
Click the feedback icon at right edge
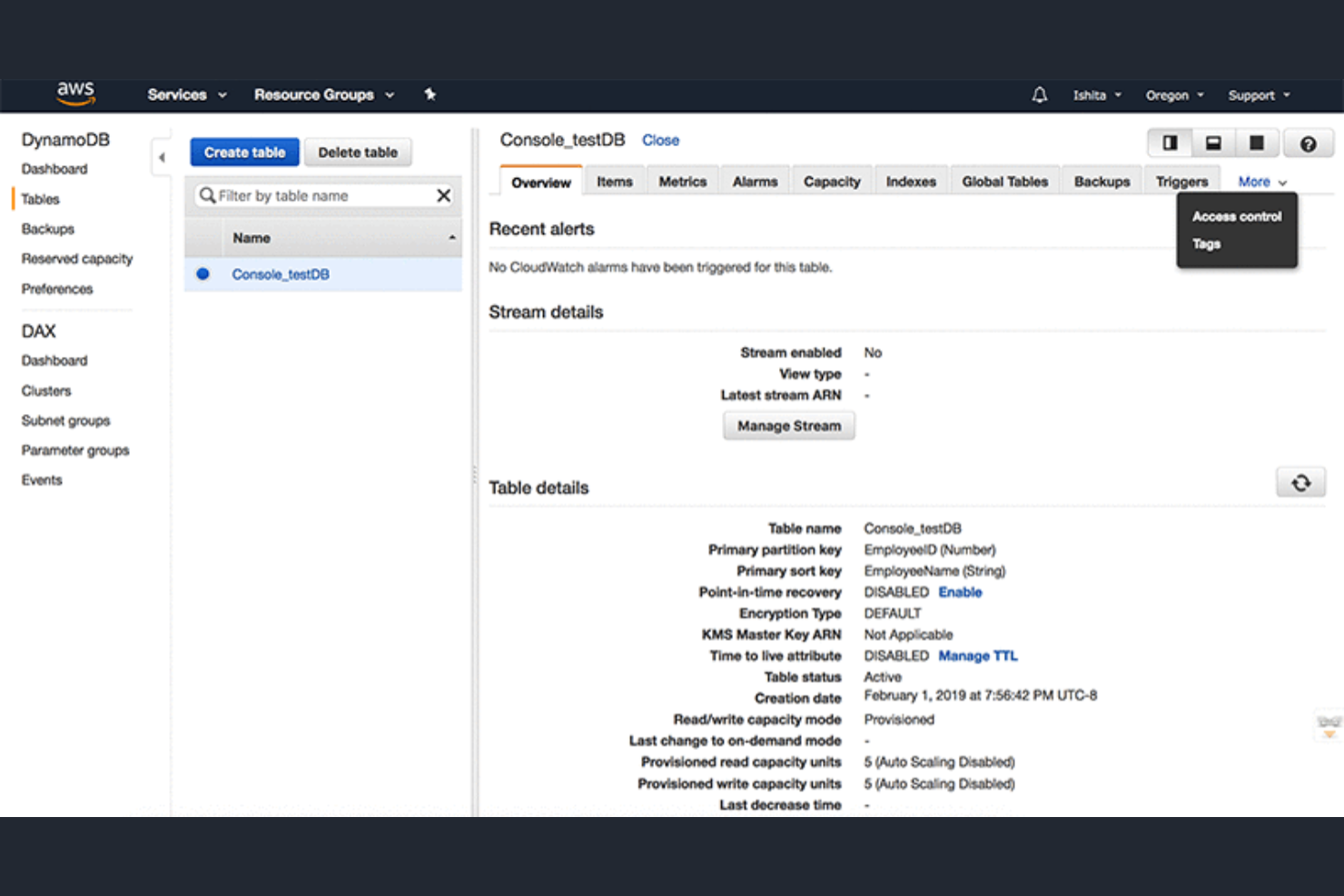coord(1329,725)
